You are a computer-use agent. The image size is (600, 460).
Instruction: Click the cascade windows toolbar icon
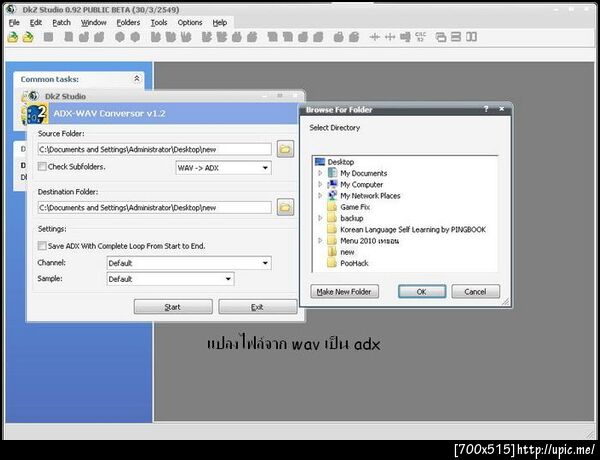point(440,37)
